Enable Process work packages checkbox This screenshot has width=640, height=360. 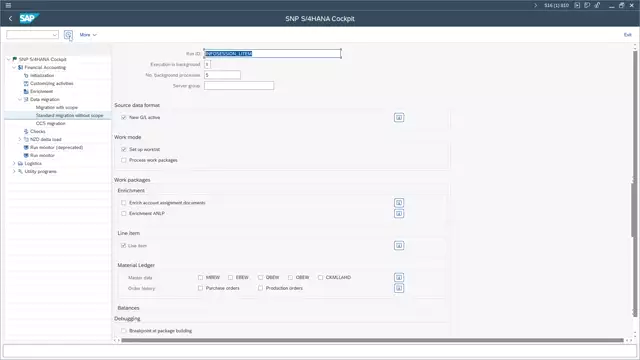(x=124, y=160)
